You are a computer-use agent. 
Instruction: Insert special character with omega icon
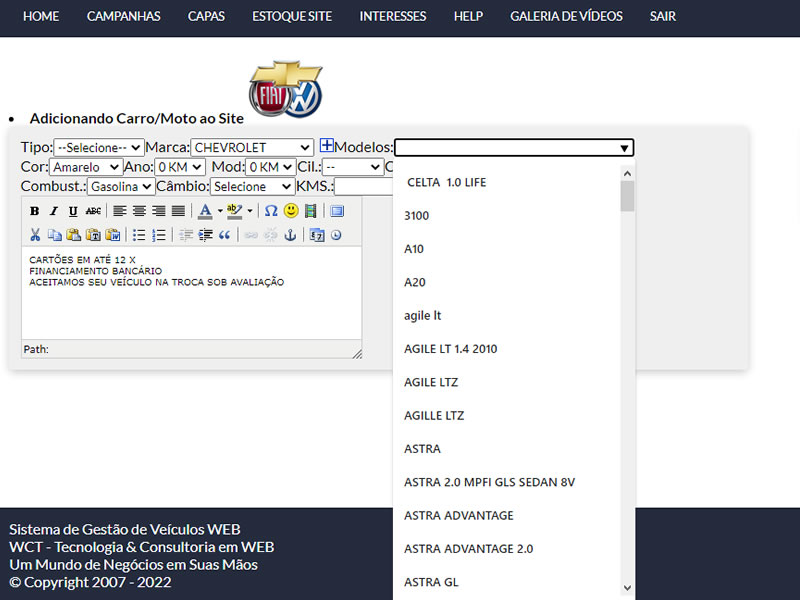[271, 211]
